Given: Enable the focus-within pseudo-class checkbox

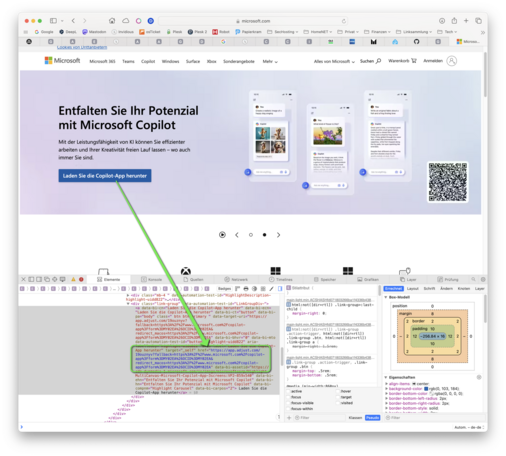Looking at the screenshot, I should (289, 409).
